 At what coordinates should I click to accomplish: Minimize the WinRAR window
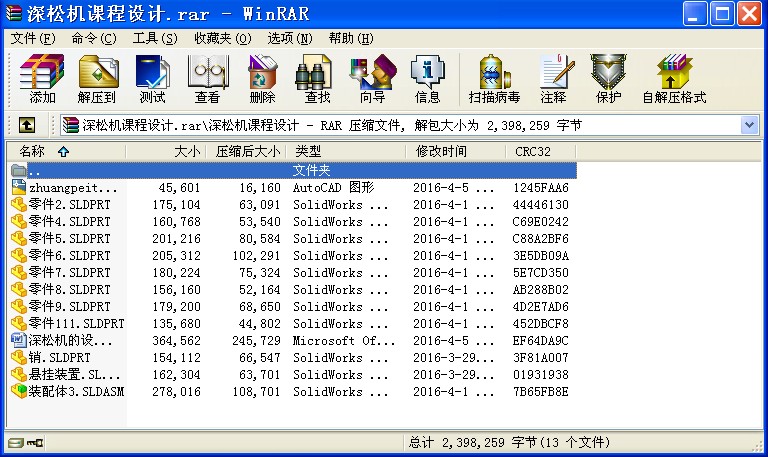(695, 13)
